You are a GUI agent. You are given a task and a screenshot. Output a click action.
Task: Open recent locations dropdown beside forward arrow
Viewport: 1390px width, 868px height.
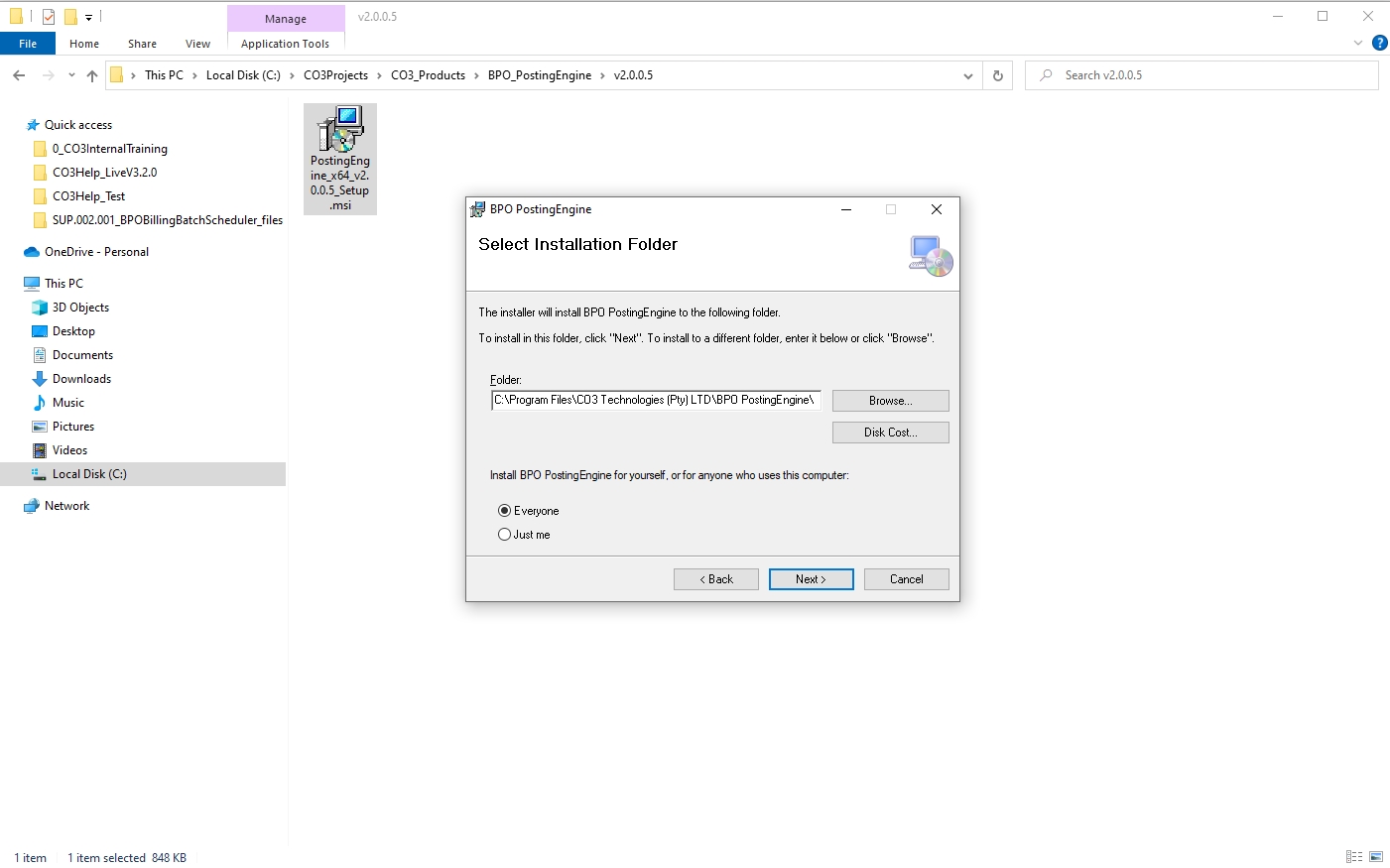coord(71,75)
